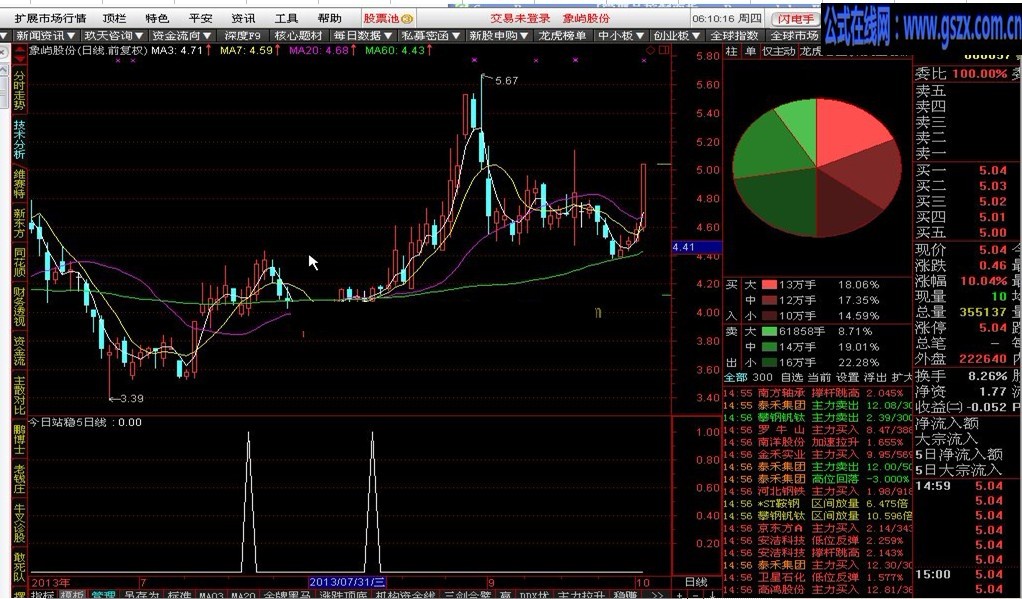Open the 帮助 menu
Viewport: 1022px width, 599px height.
tap(329, 18)
